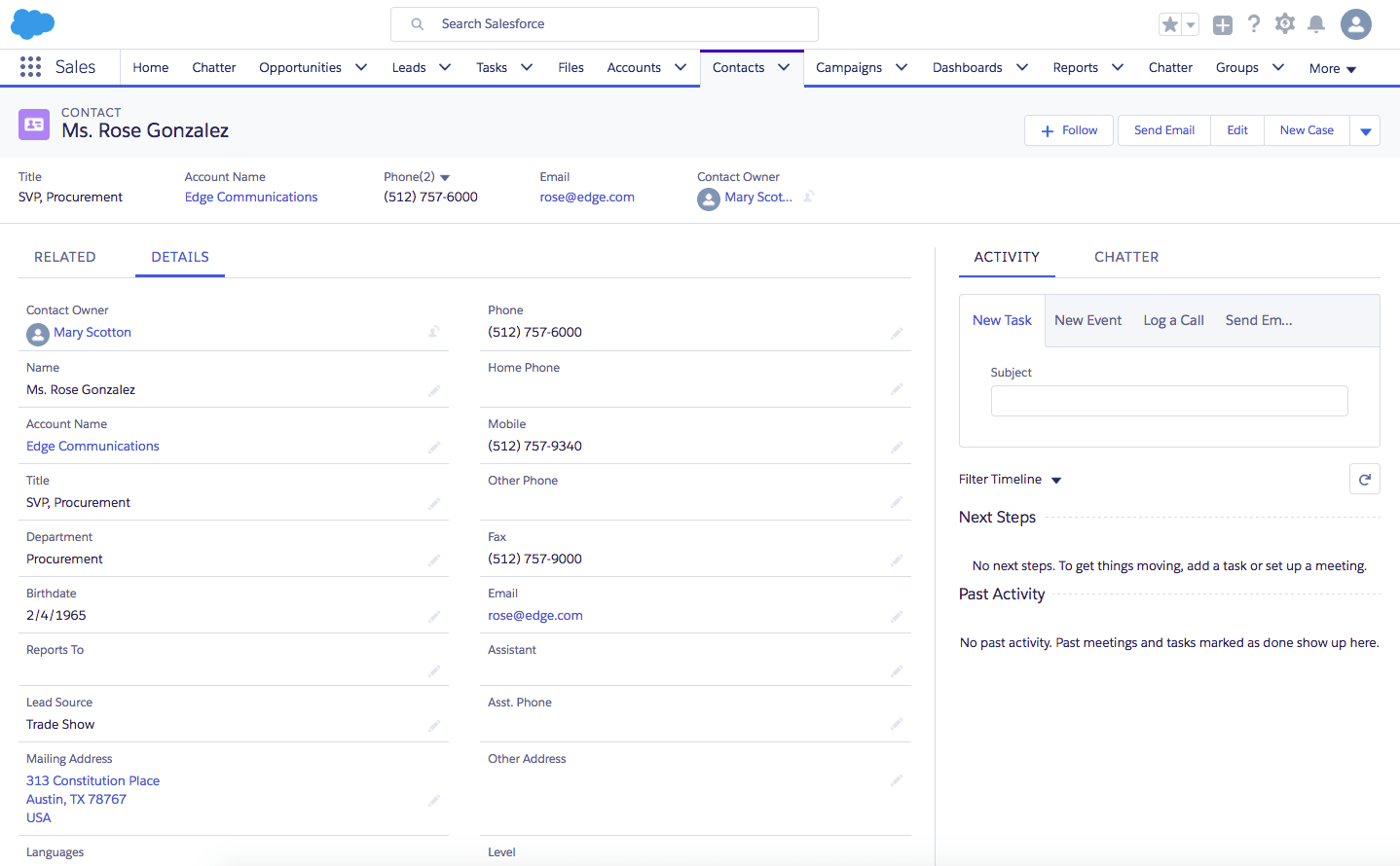Switch to the Chatter tab in the activity panel
Image resolution: width=1400 pixels, height=866 pixels.
pos(1126,257)
